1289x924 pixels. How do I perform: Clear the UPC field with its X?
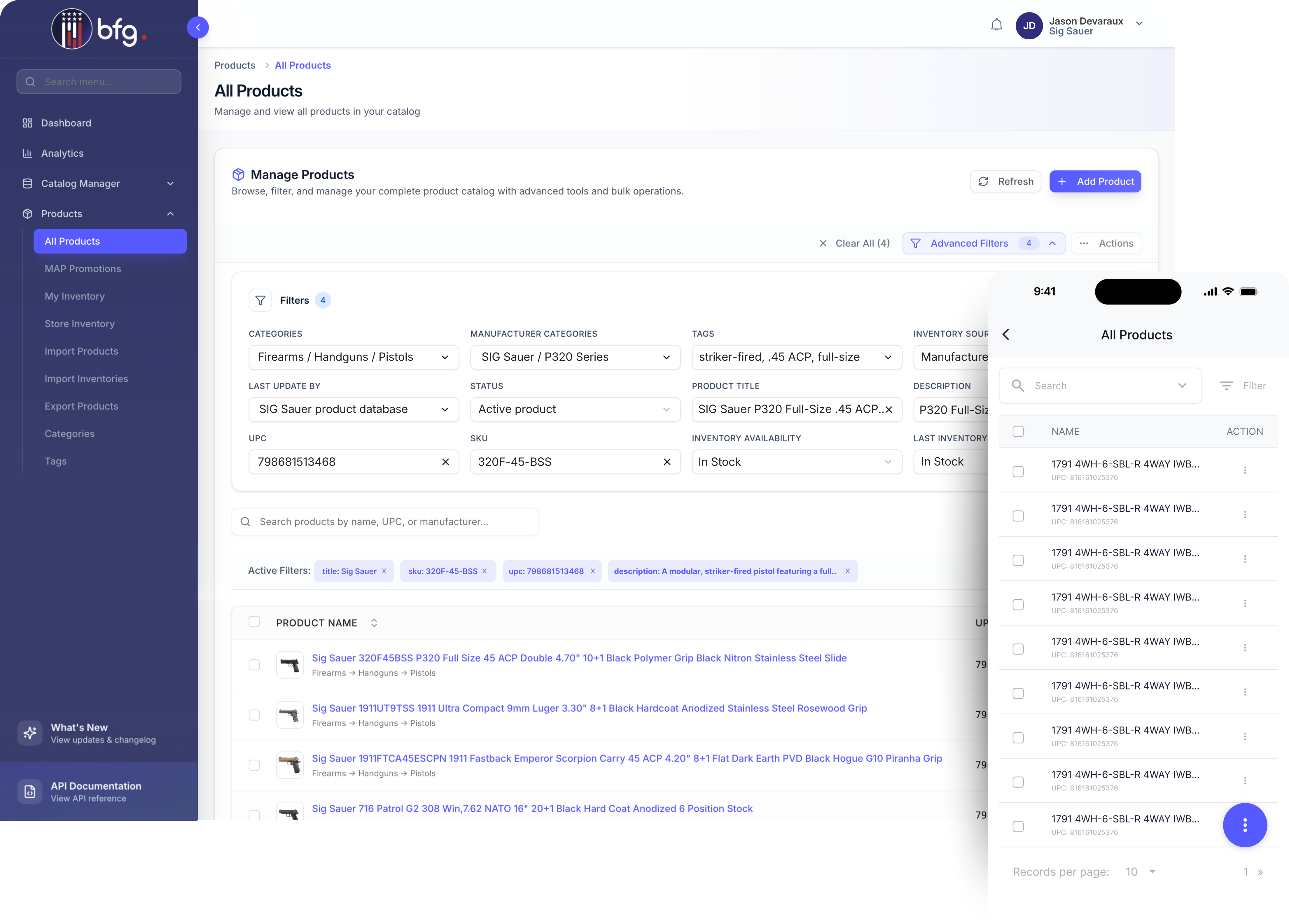(446, 462)
